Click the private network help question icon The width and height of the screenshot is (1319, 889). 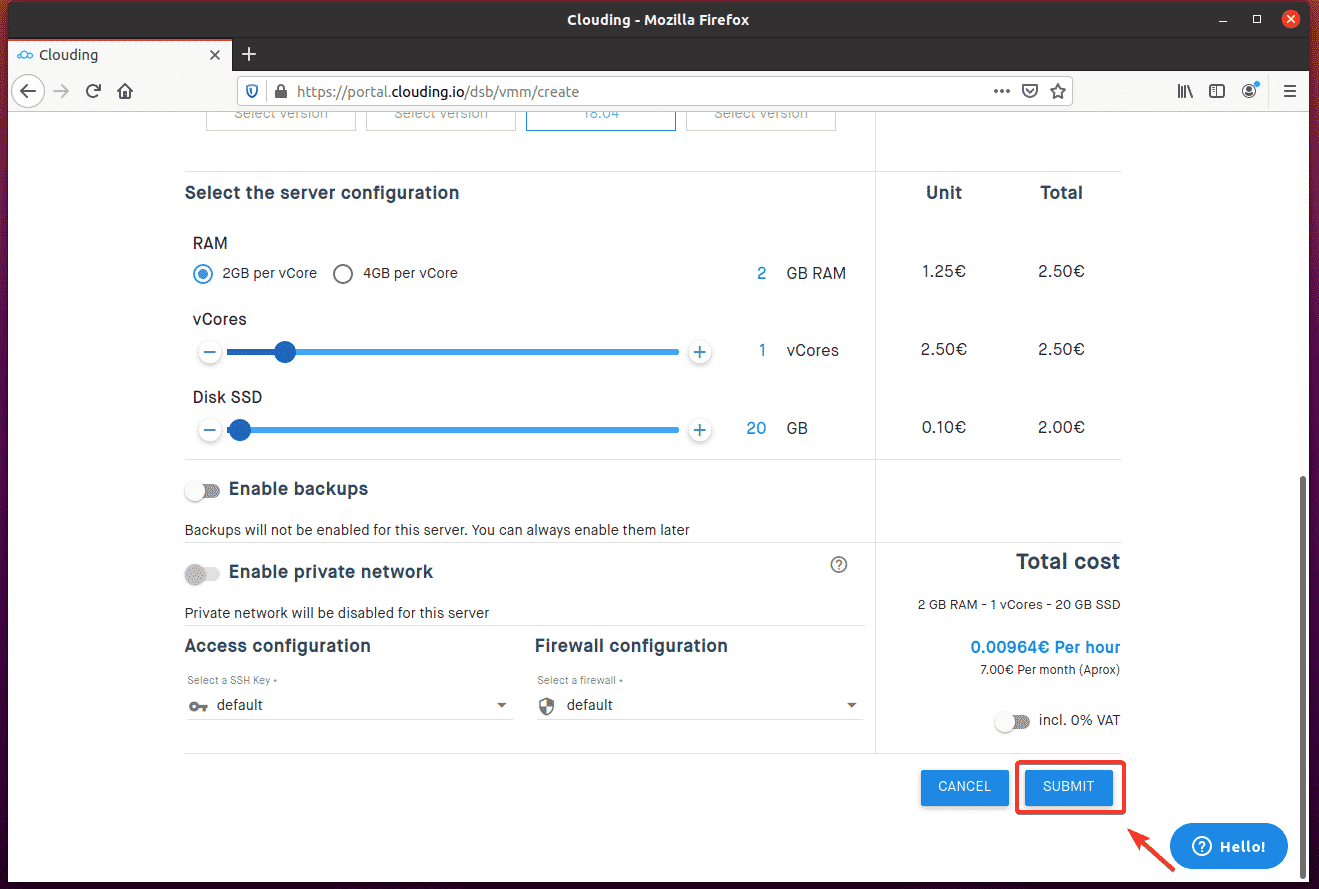839,565
